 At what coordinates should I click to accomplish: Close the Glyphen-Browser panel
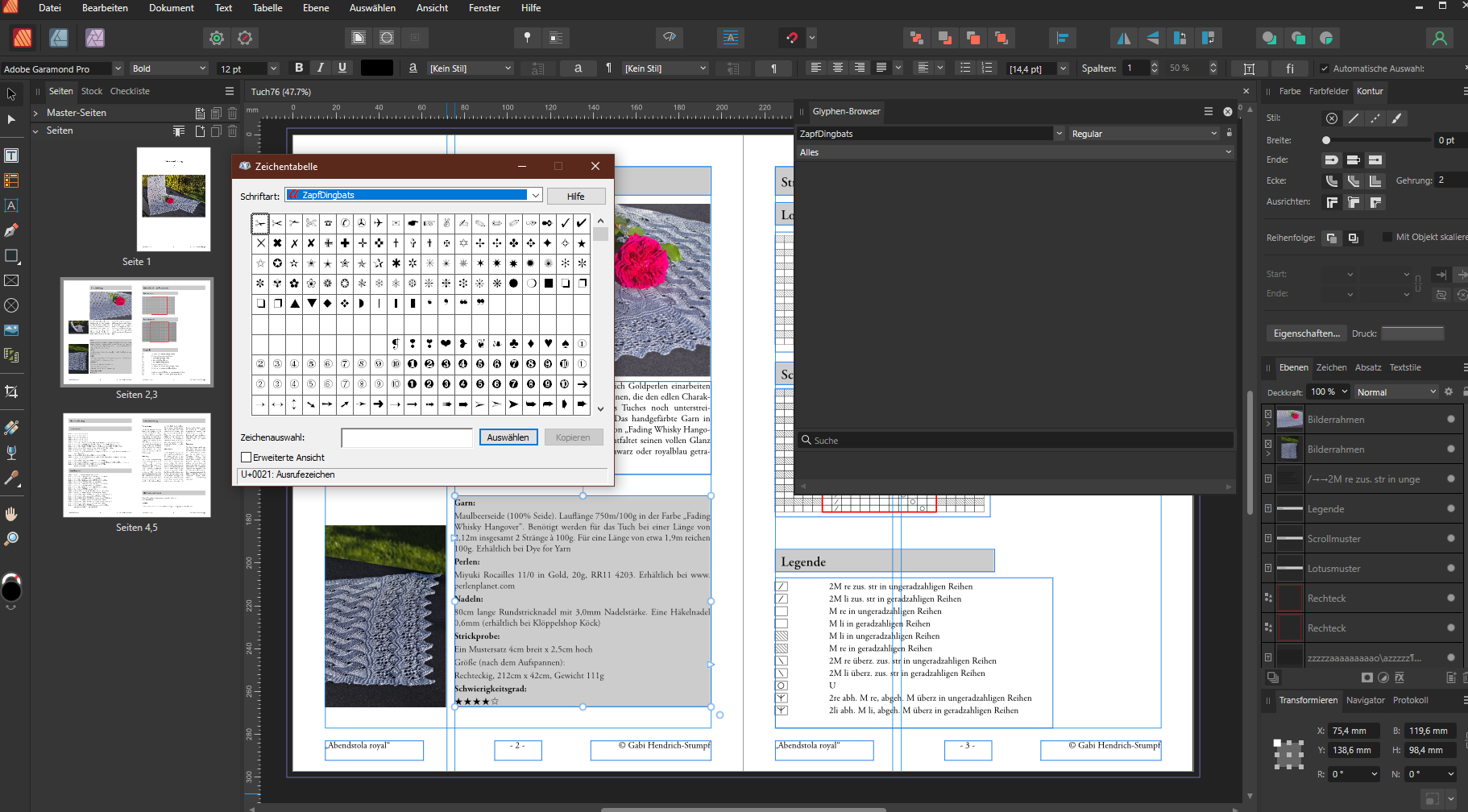coord(1228,111)
